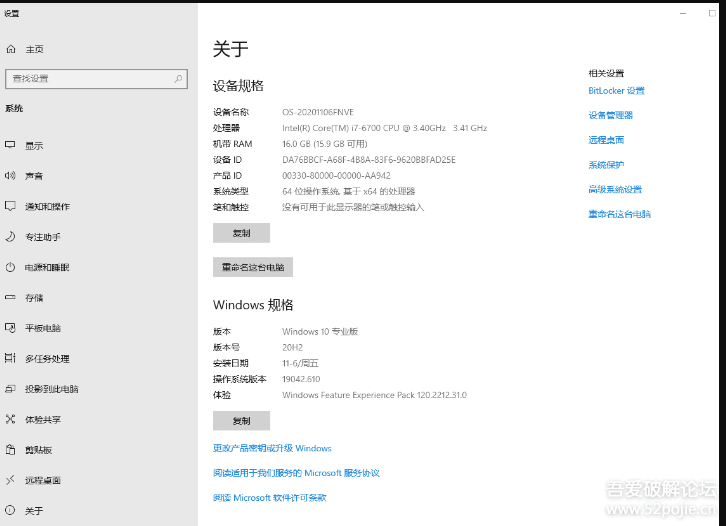
Task: Open 更改产品密钥或升级 Windows link
Action: click(272, 448)
